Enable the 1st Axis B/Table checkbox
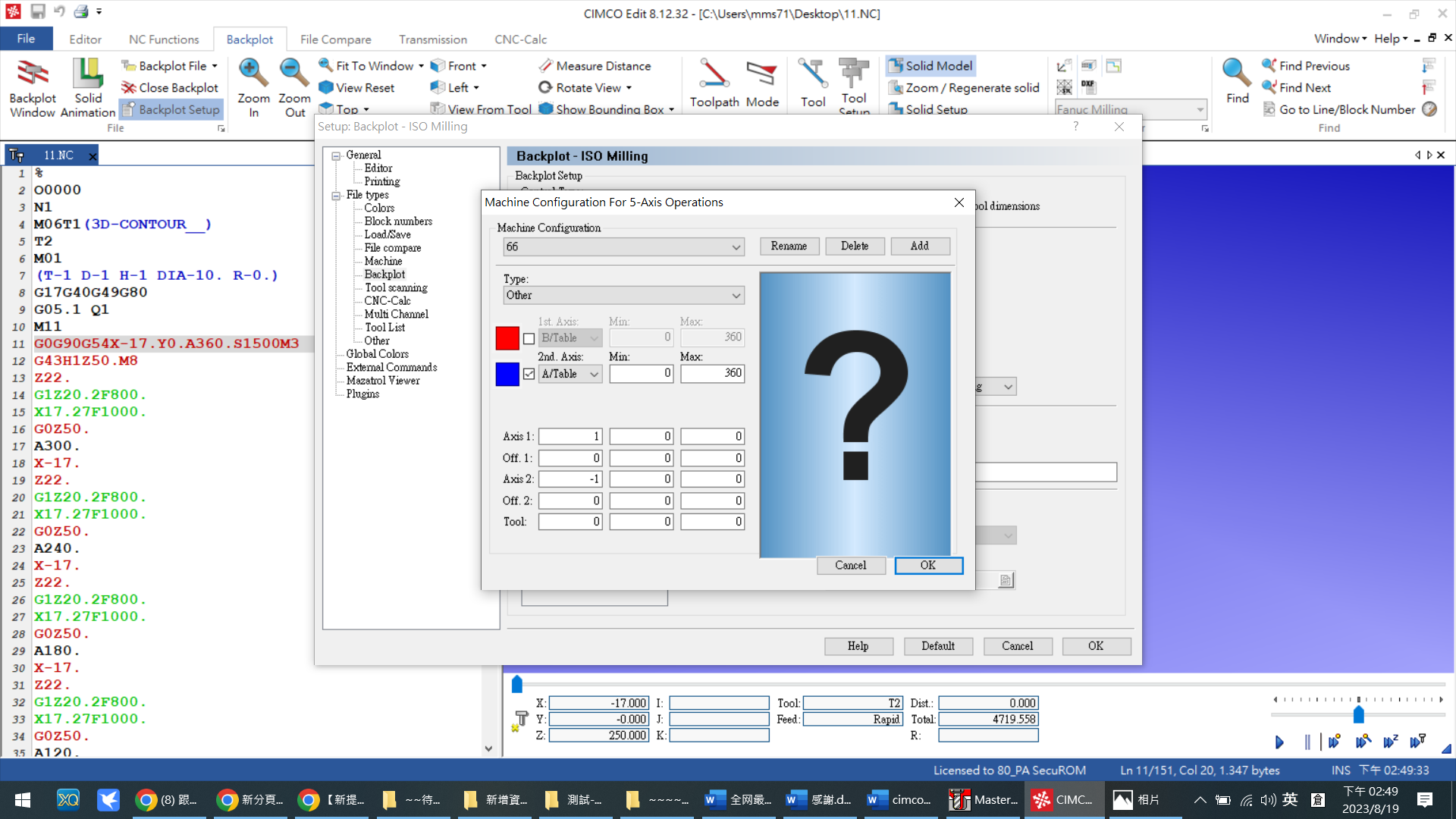1456x819 pixels. tap(529, 339)
